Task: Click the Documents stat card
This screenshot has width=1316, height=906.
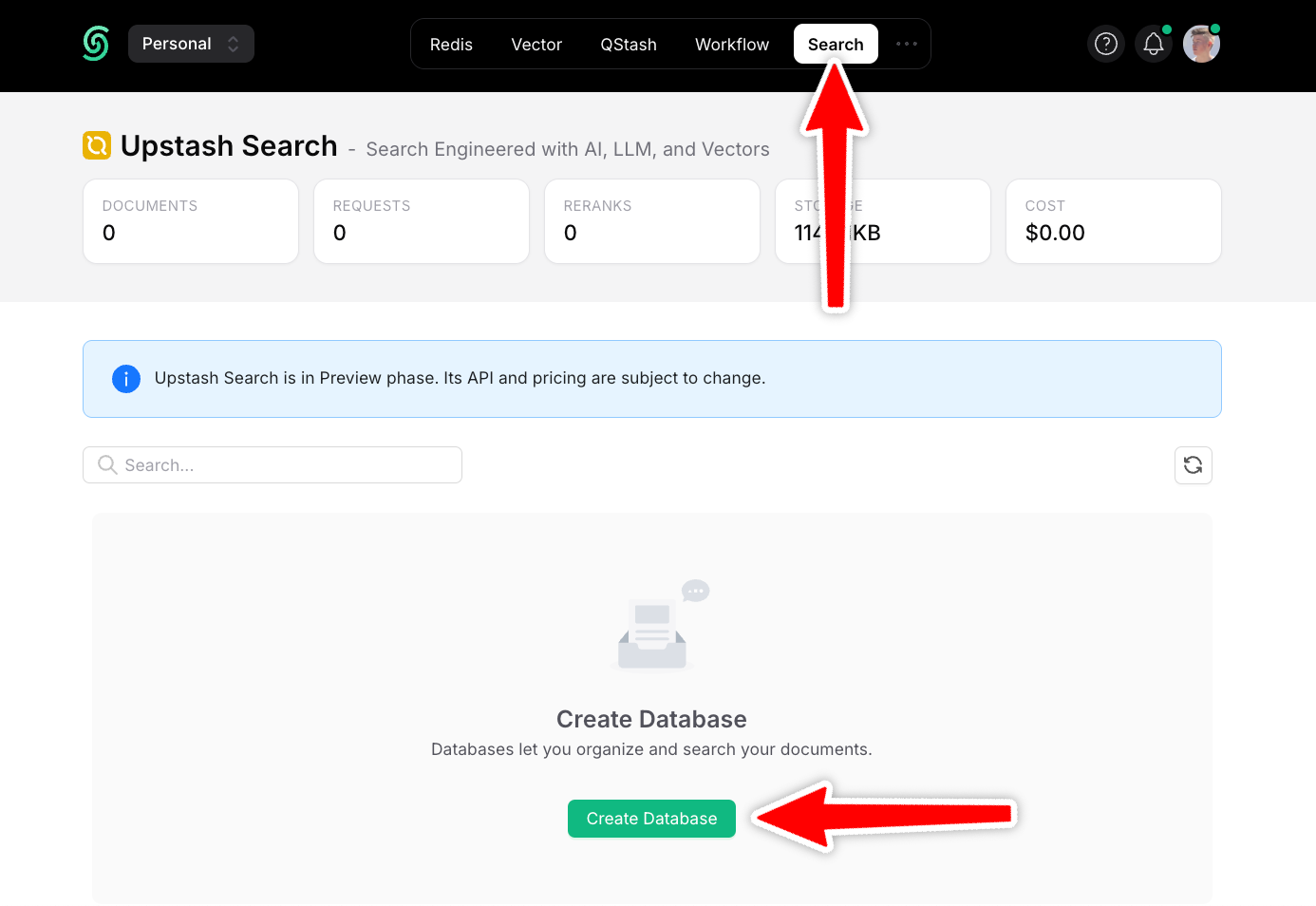Action: point(191,221)
